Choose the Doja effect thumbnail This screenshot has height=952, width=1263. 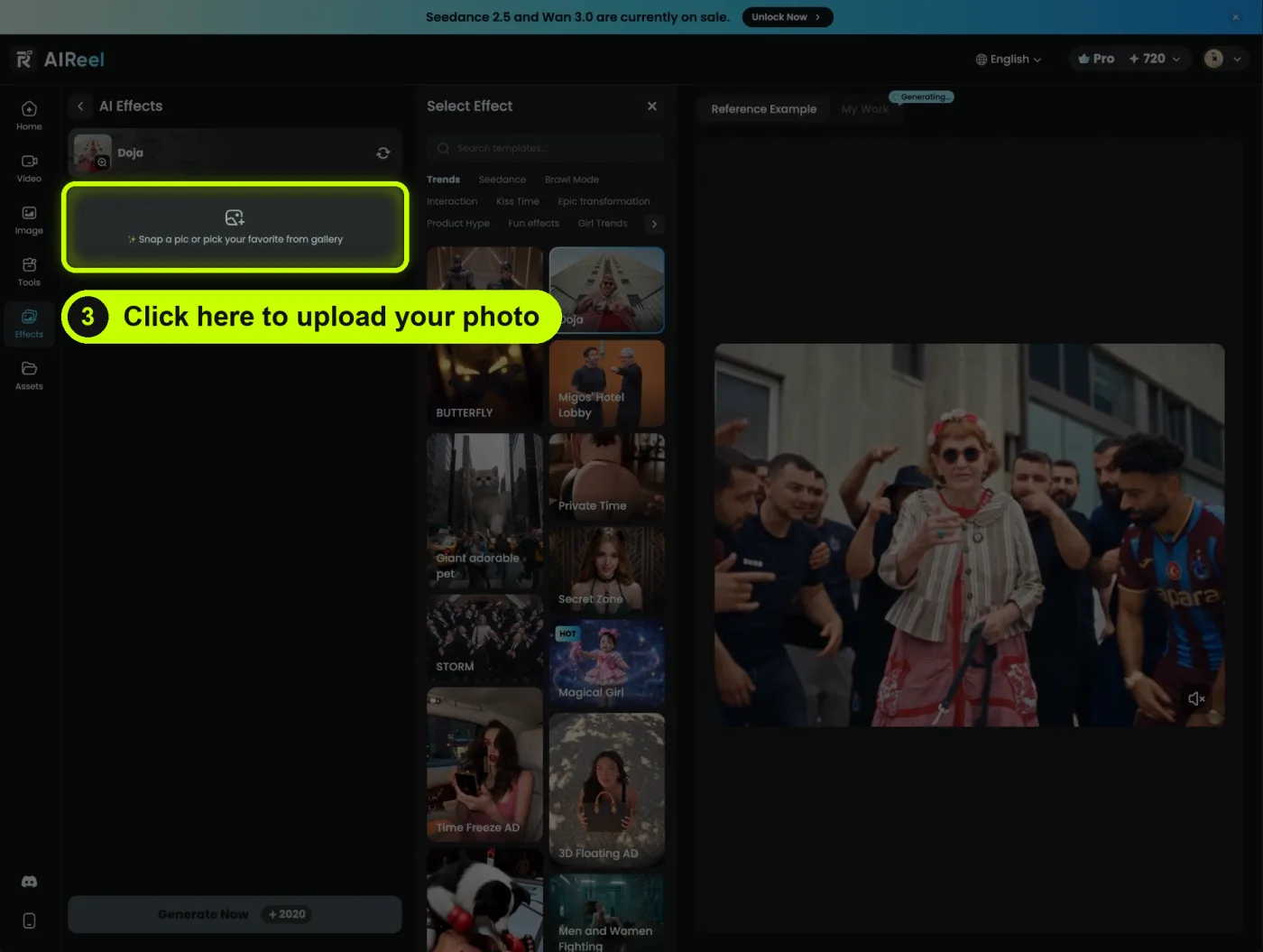607,290
